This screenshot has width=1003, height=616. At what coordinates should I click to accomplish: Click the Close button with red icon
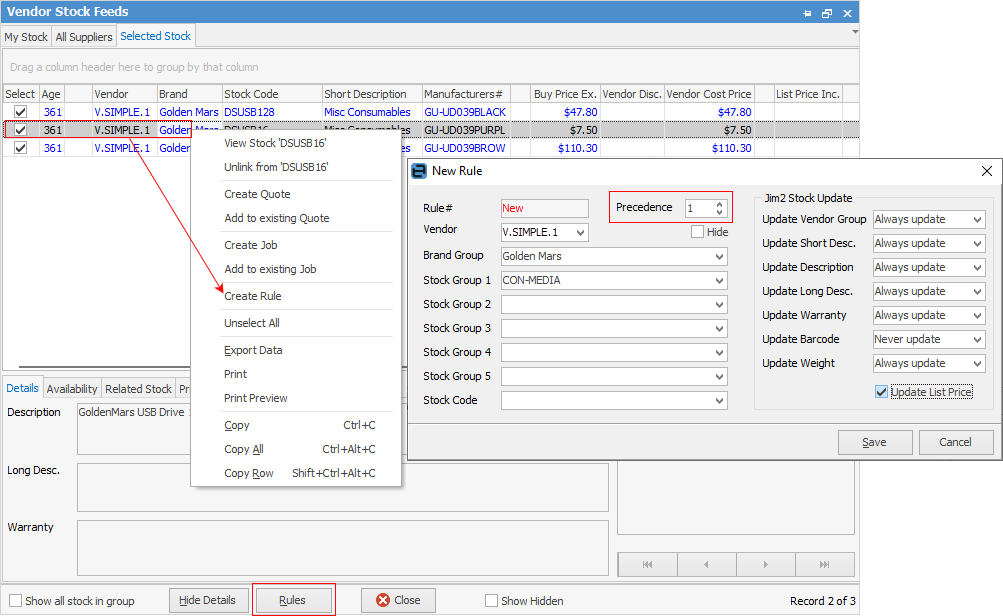[x=398, y=601]
